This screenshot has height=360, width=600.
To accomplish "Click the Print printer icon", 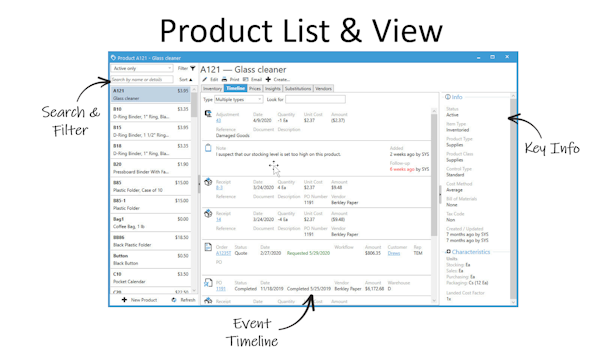I will tap(224, 80).
